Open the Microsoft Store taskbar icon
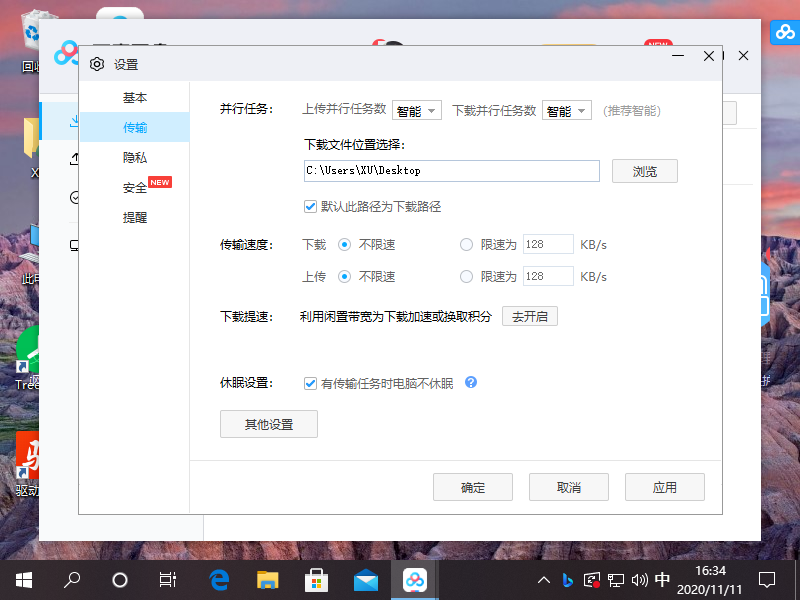800x600 pixels. pos(316,579)
